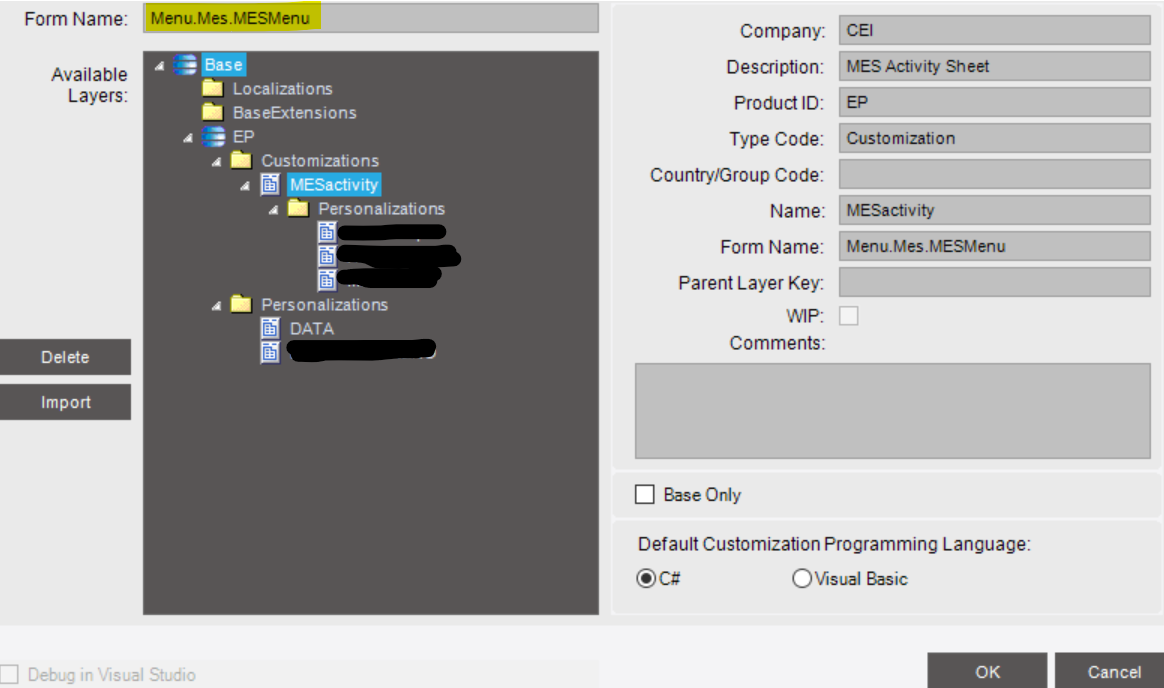Select the Customizations tree item

(320, 160)
